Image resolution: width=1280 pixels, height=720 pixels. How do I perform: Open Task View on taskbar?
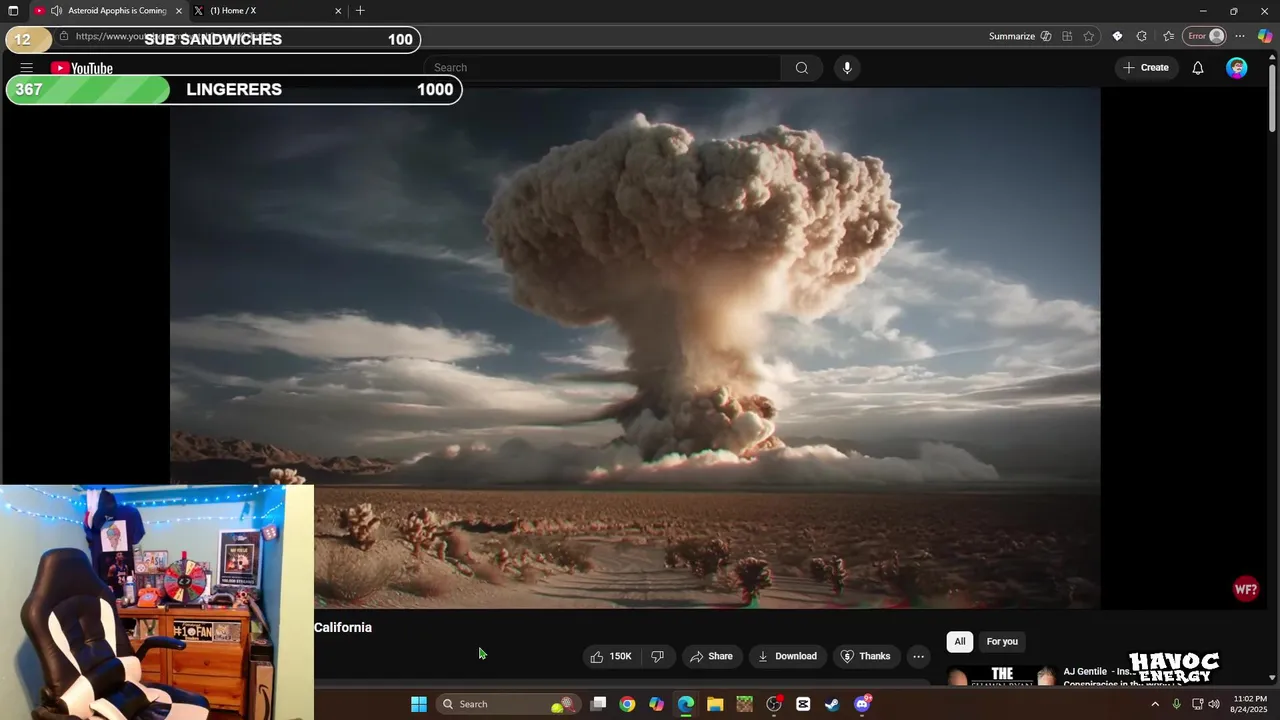[598, 704]
